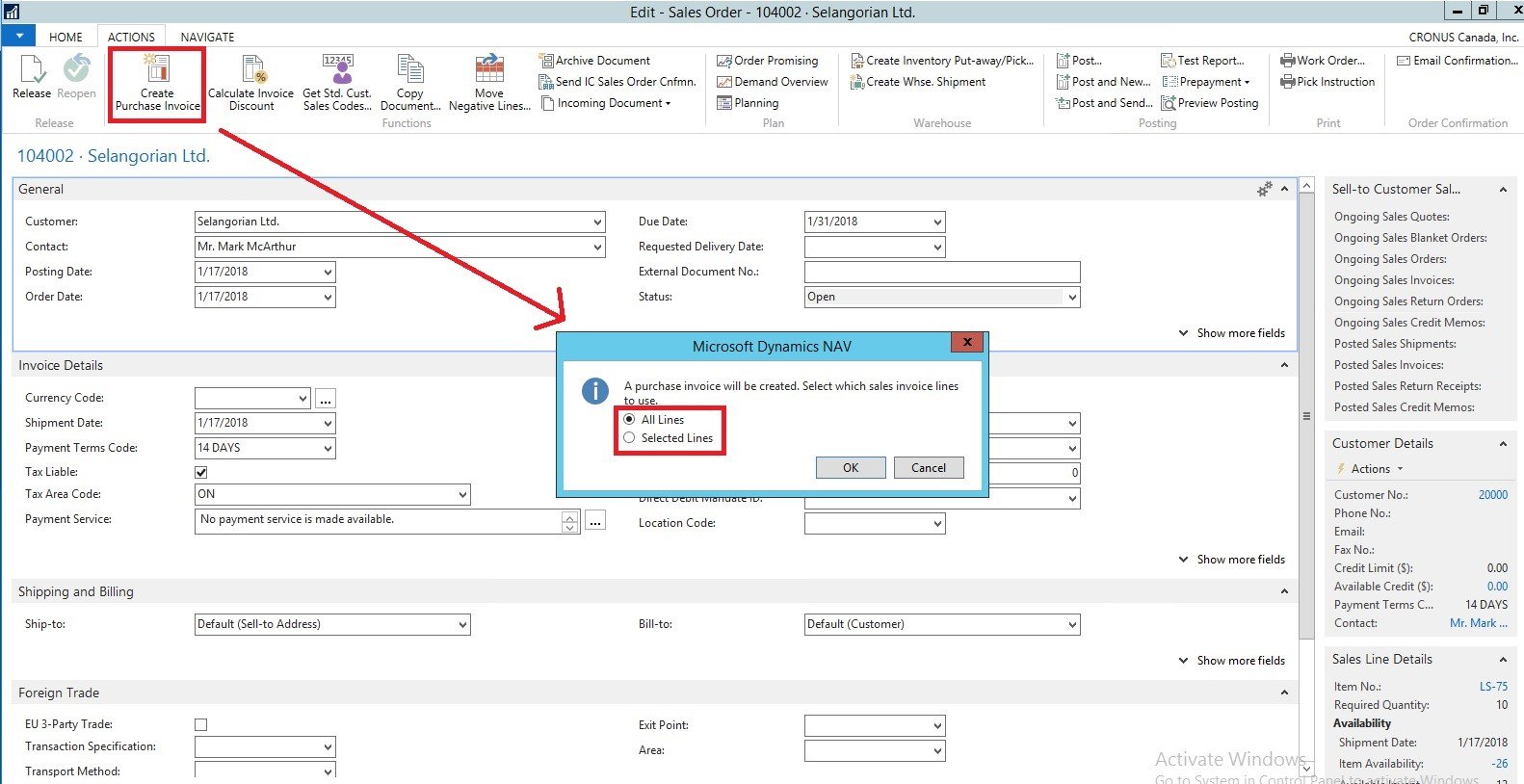
Task: Click Preview Posting
Action: coord(1210,103)
